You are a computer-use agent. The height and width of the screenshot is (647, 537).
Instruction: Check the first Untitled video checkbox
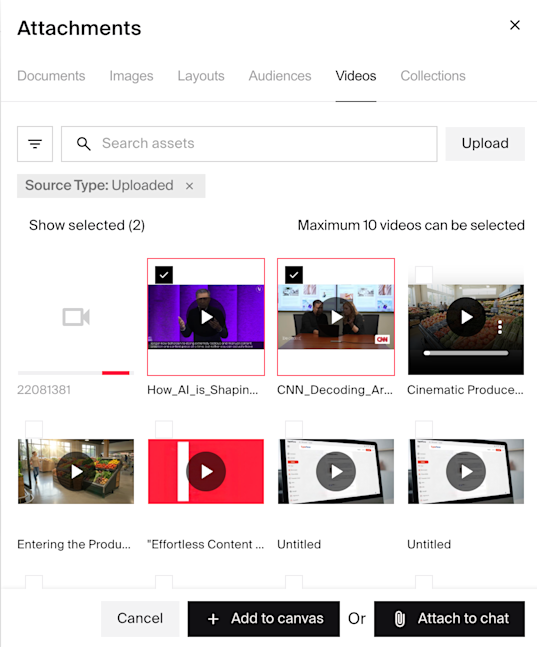pos(294,429)
